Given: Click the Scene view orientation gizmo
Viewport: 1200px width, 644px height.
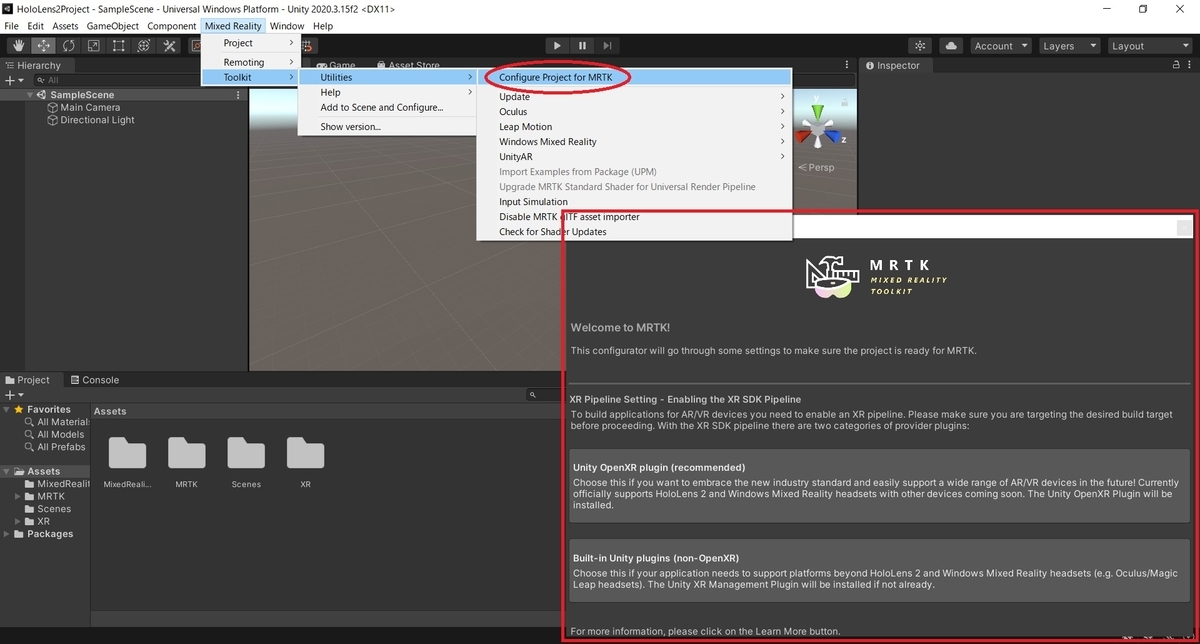Looking at the screenshot, I should pos(819,127).
